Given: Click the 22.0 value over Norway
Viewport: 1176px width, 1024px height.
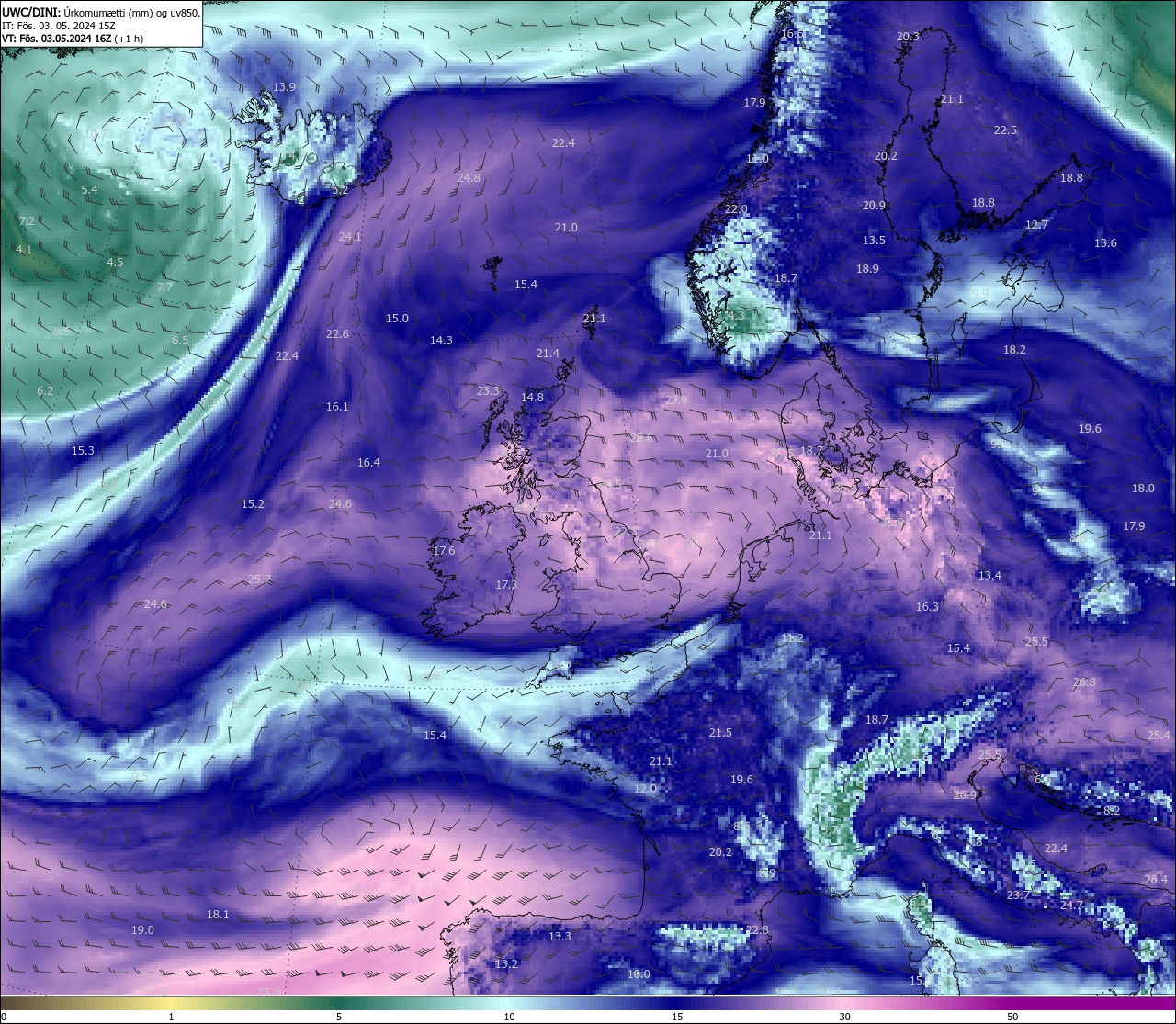Looking at the screenshot, I should tap(736, 209).
